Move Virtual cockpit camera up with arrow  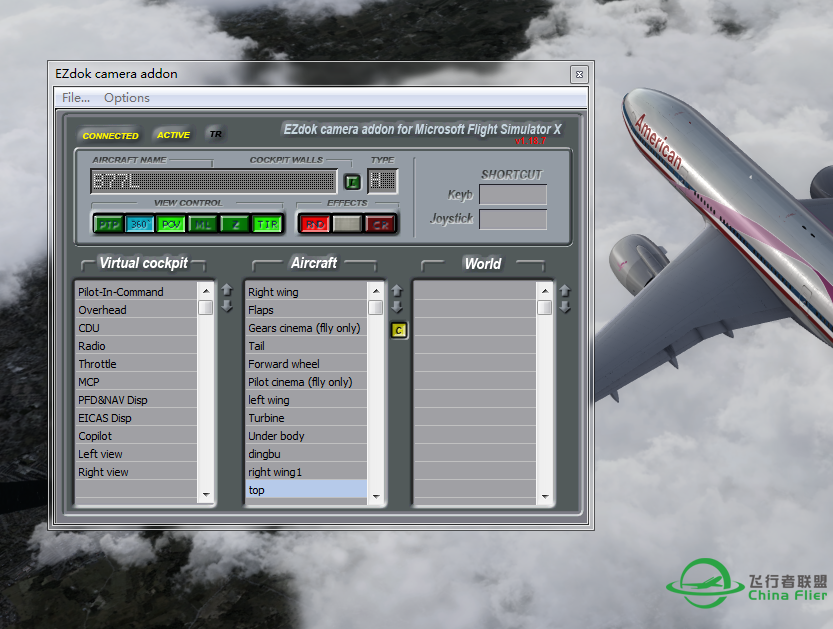pyautogui.click(x=227, y=290)
